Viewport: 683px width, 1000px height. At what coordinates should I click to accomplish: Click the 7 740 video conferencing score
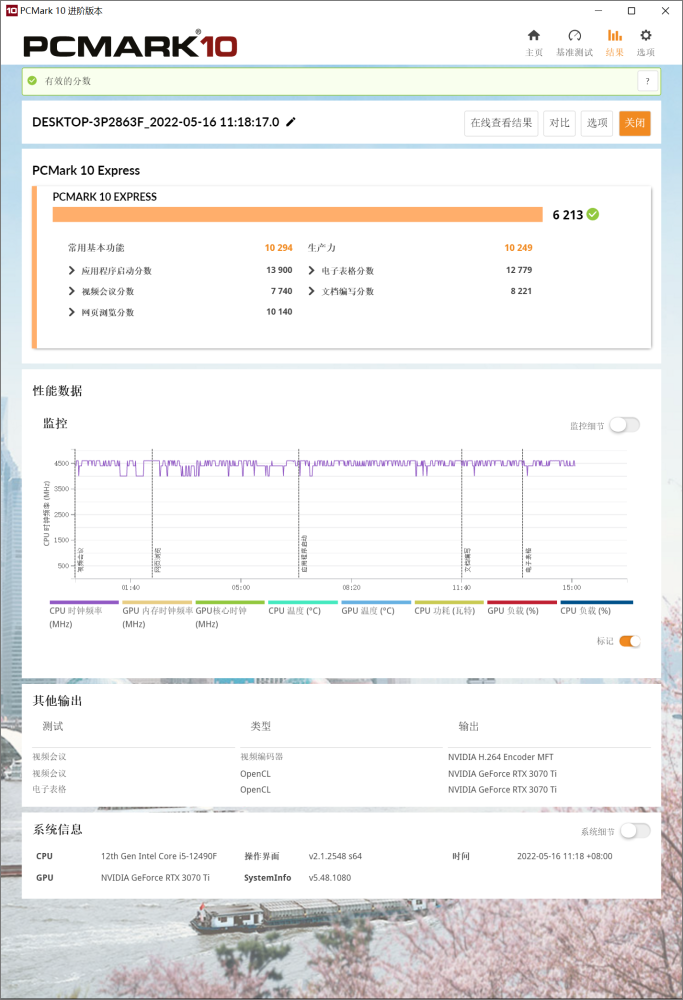click(x=281, y=291)
